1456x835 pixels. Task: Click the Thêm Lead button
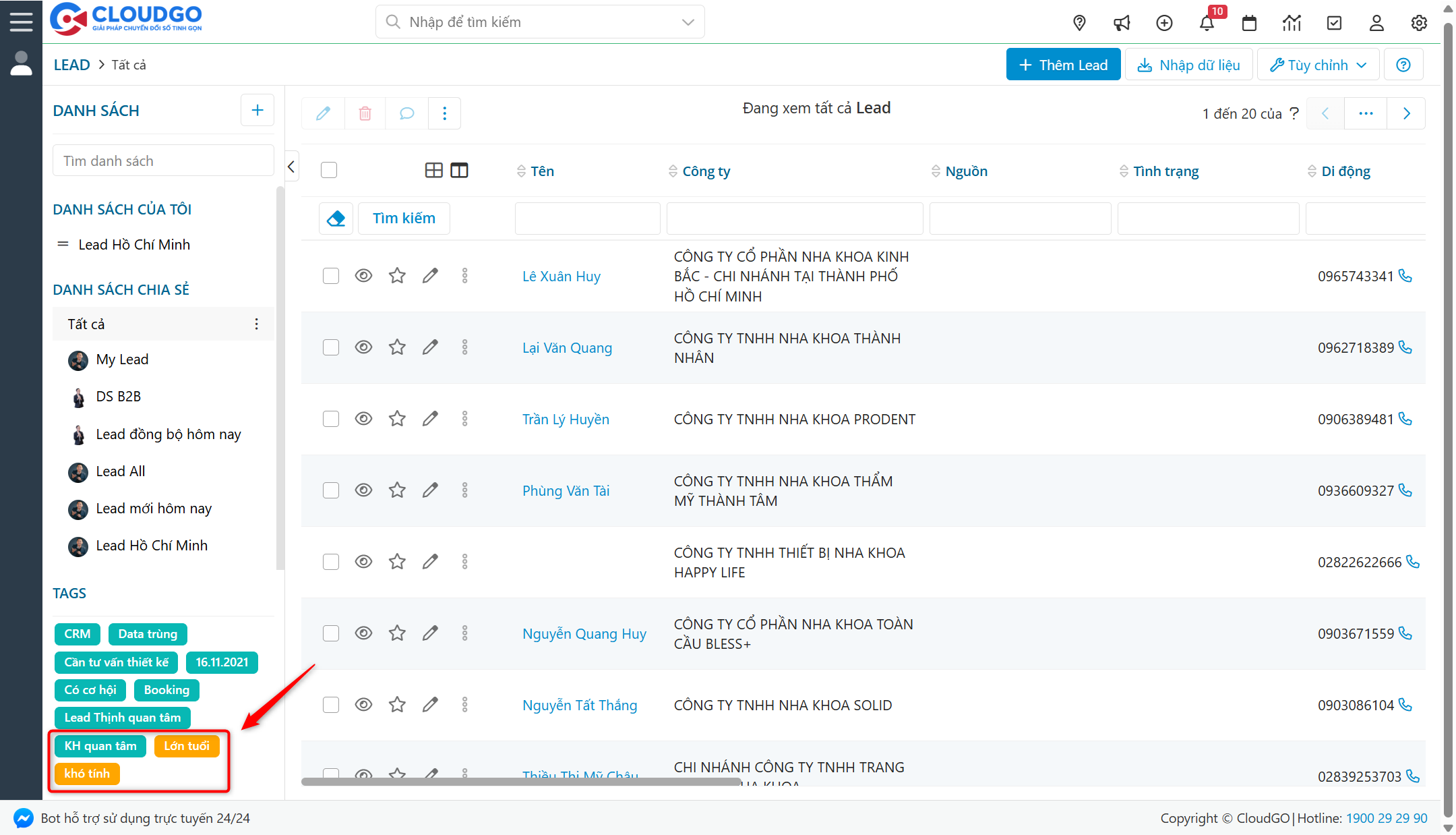coord(1063,65)
